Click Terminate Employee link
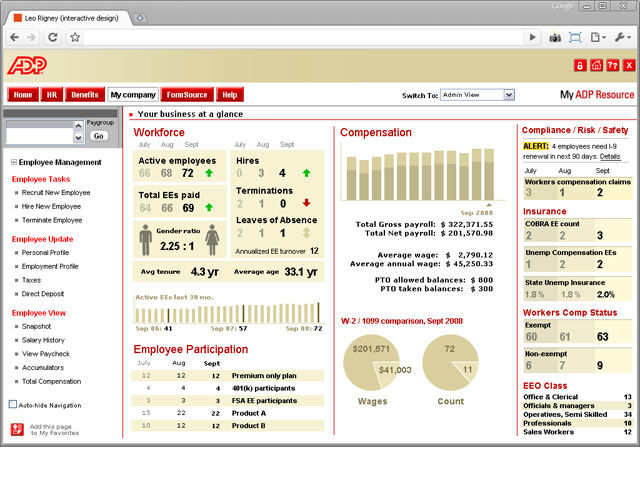Screen dimensions: 640x480 click(52, 220)
